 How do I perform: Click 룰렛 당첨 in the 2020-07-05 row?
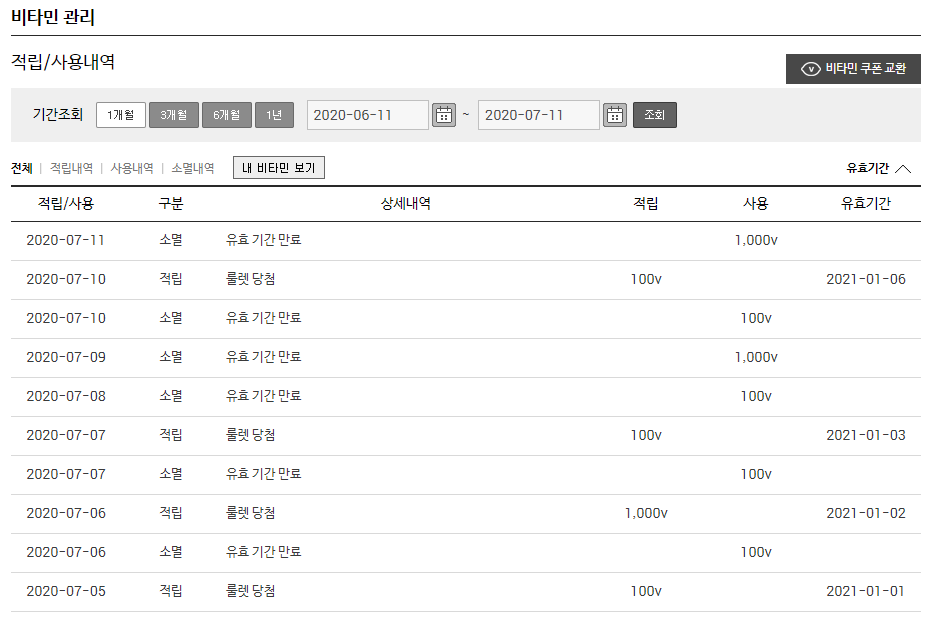[x=251, y=591]
